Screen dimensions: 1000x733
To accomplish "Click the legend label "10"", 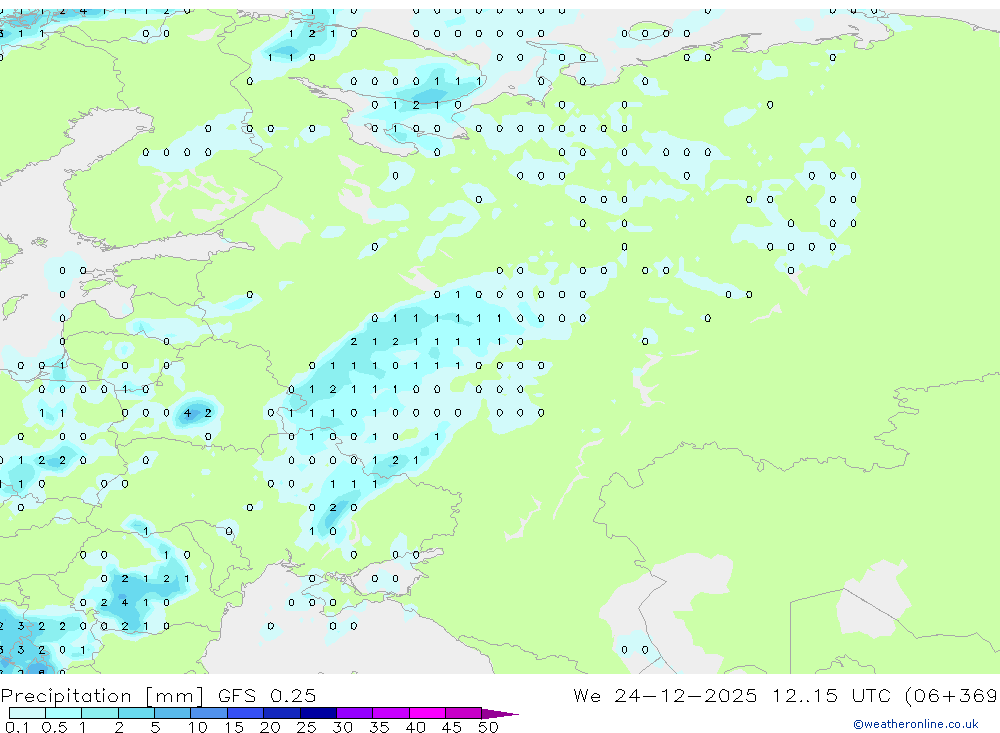I will point(198,727).
